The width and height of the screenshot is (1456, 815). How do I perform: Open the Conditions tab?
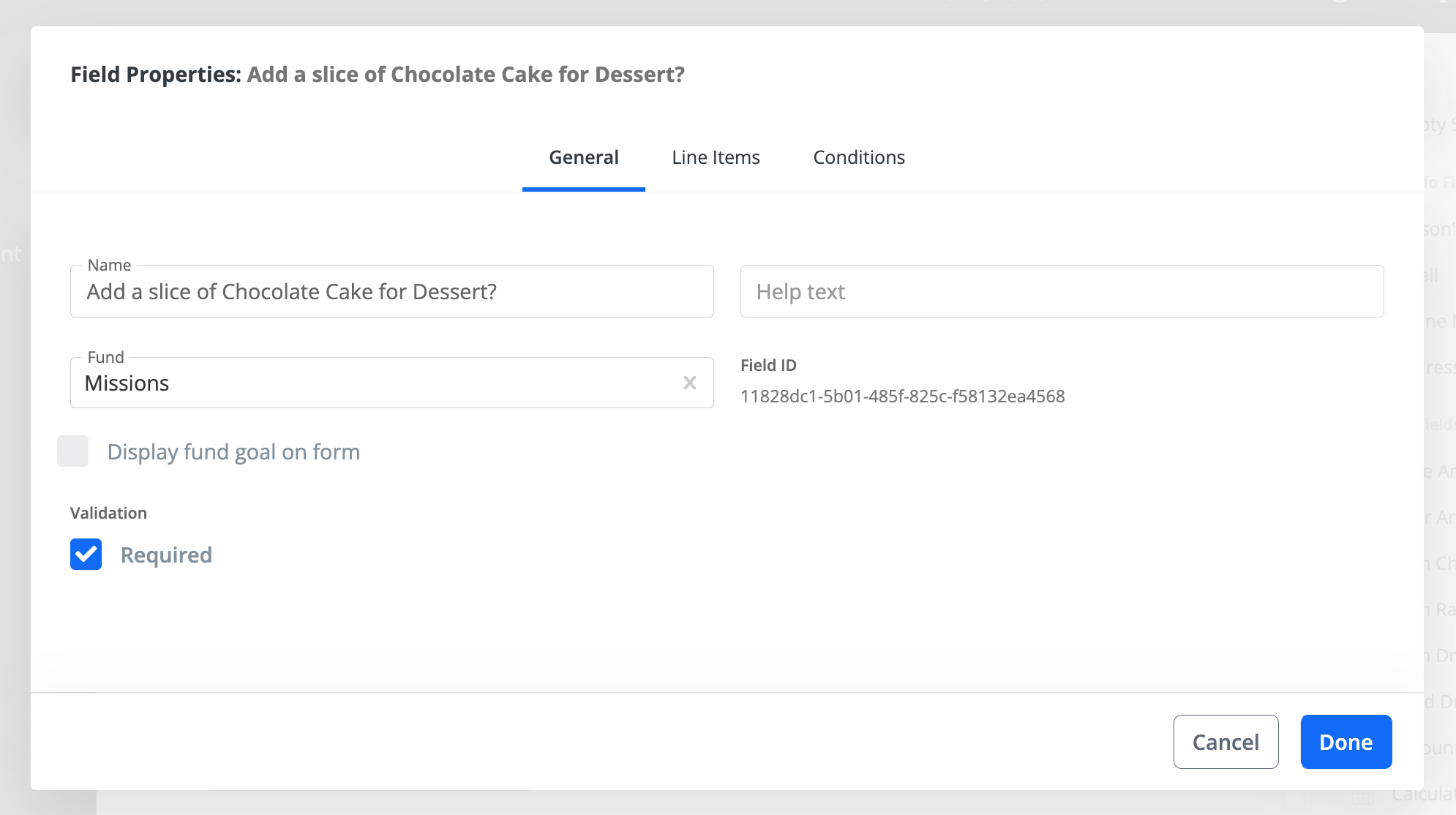tap(858, 157)
